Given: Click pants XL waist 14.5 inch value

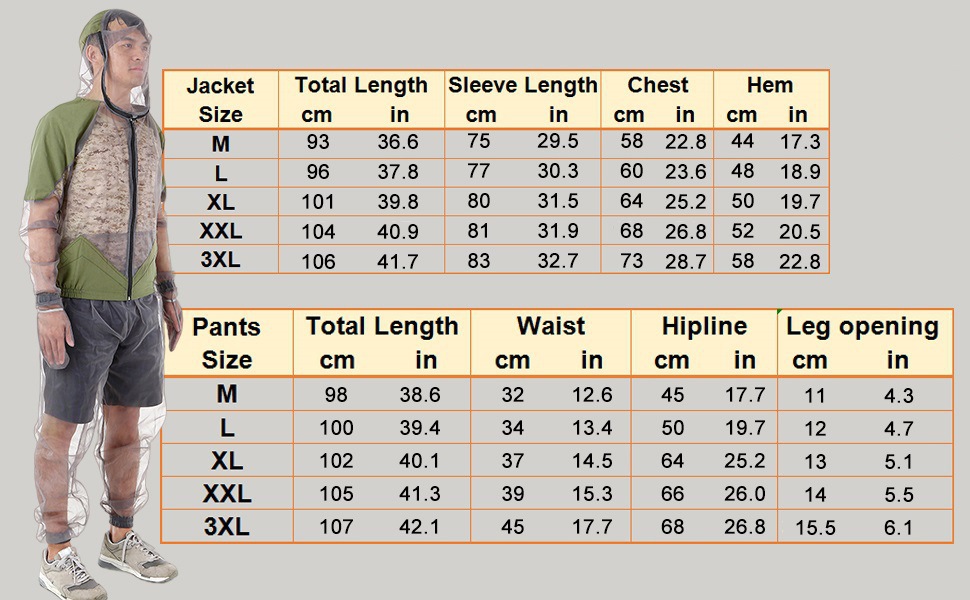Looking at the screenshot, I should coord(592,461).
